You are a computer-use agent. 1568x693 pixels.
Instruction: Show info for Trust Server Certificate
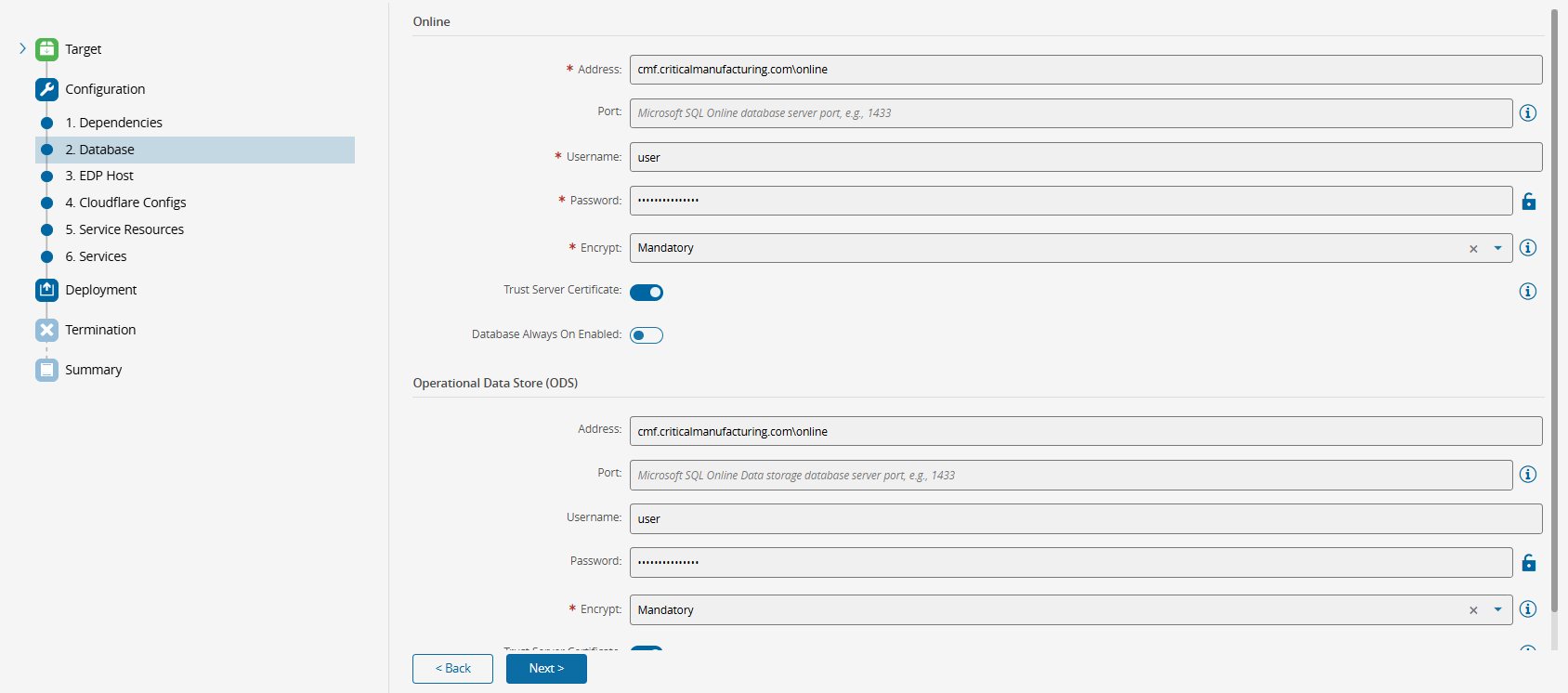pos(1528,292)
